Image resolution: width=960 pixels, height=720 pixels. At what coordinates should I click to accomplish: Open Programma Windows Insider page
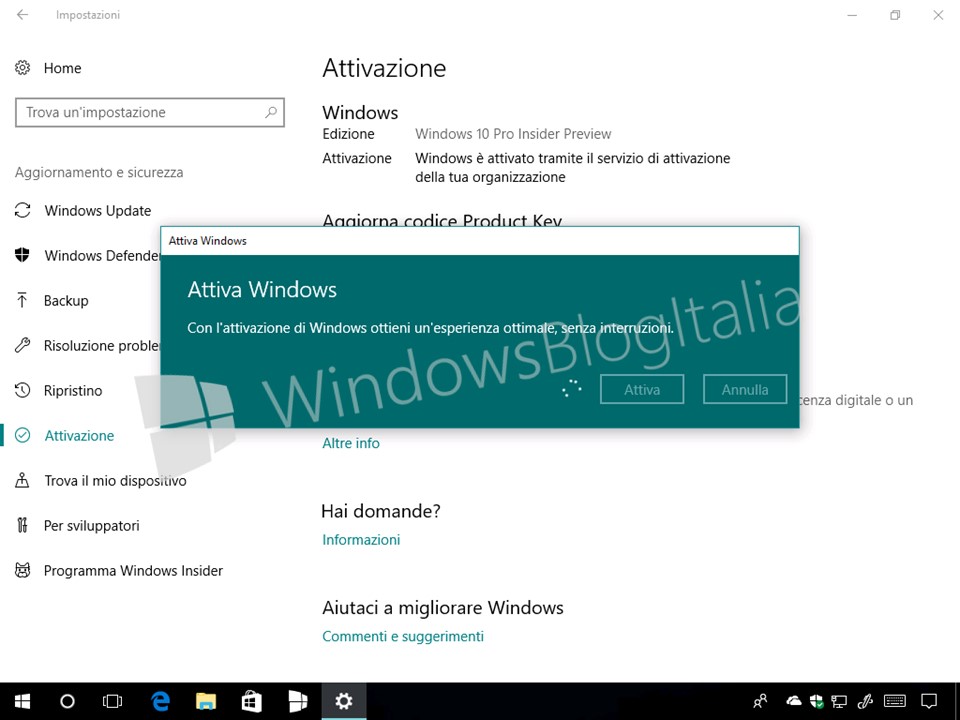tap(133, 571)
